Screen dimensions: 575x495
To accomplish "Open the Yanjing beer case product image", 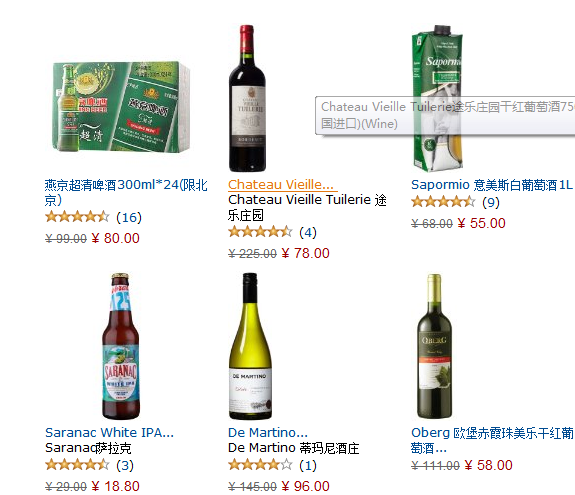I will tap(121, 106).
